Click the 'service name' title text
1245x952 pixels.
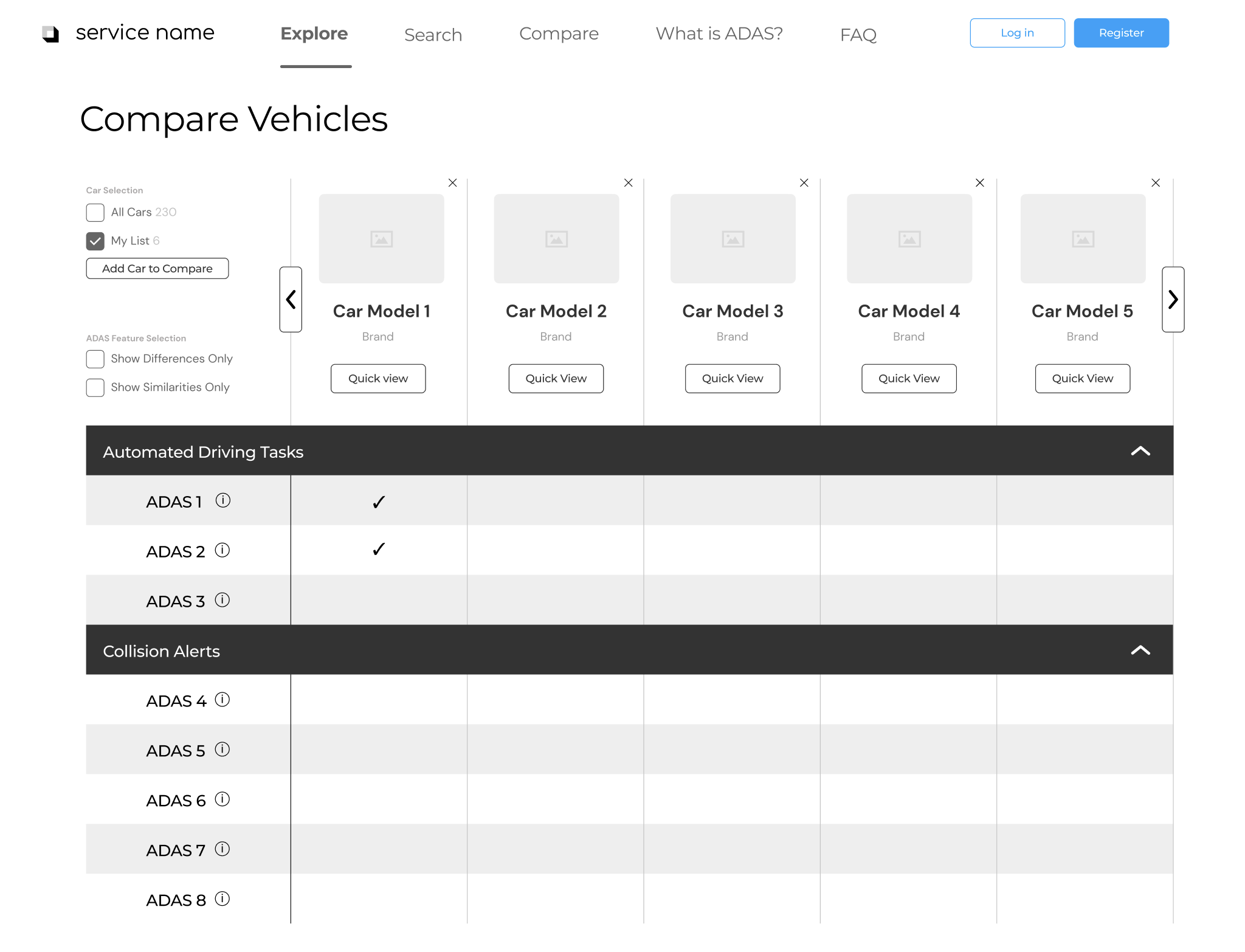pos(145,33)
